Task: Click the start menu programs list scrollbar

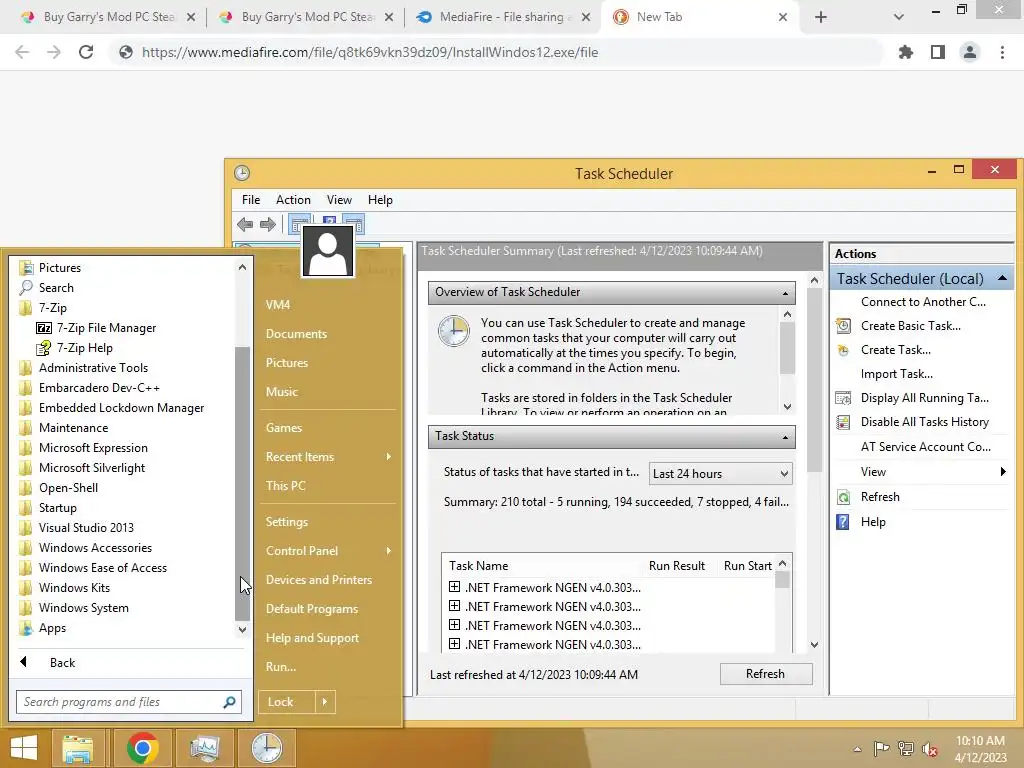Action: (x=242, y=483)
